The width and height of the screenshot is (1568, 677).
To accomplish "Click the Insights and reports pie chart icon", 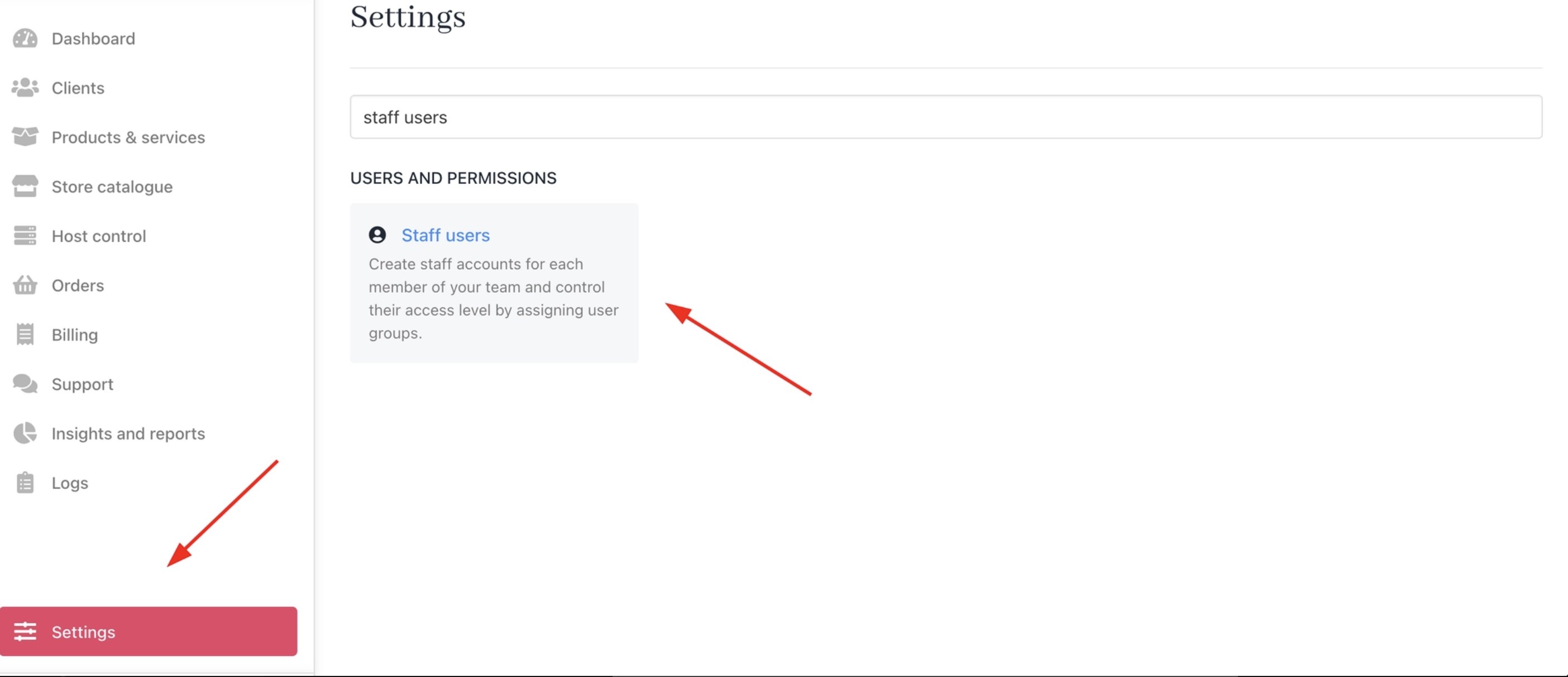I will pos(25,433).
